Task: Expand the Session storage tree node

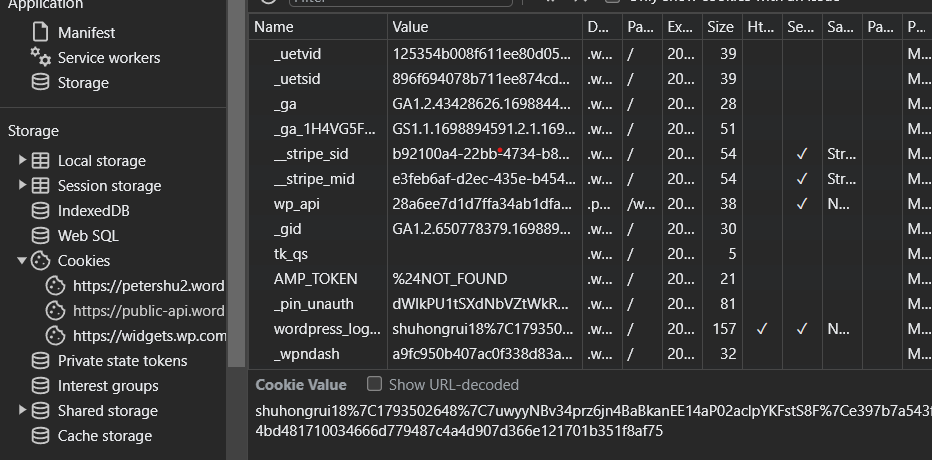Action: click(x=22, y=186)
